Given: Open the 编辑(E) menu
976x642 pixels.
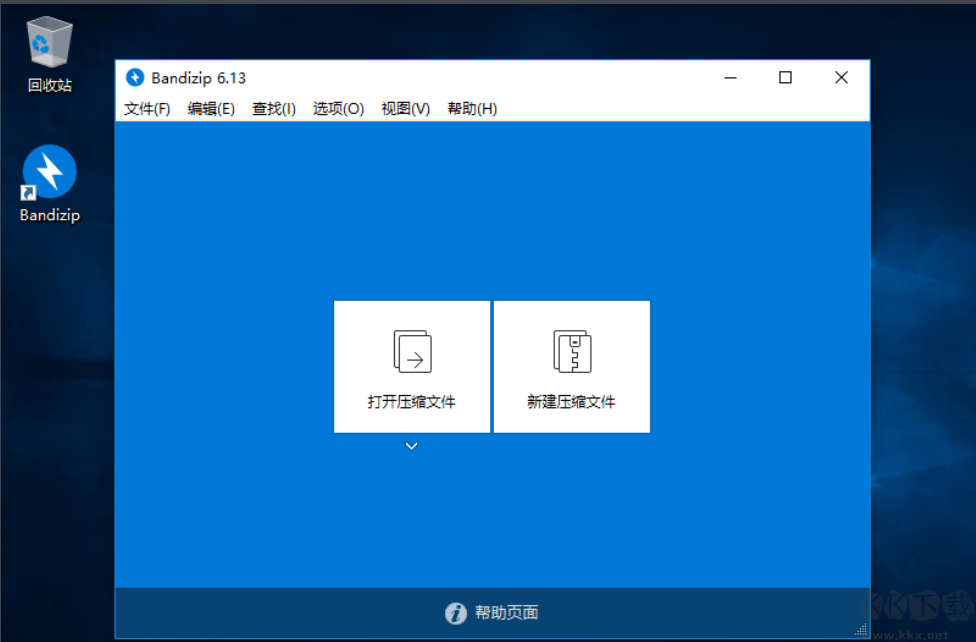Looking at the screenshot, I should (209, 108).
